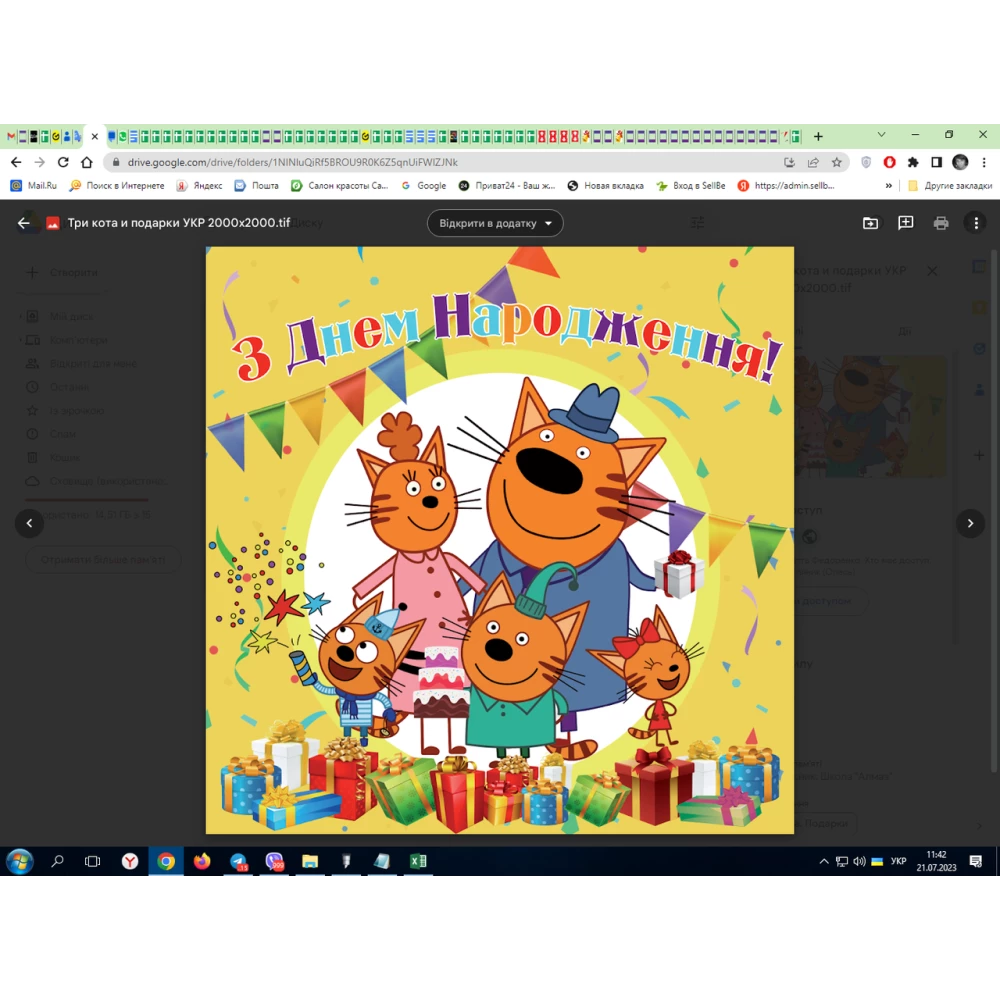The image size is (1000, 1000).
Task: Click the network icon in the tray
Action: (x=842, y=862)
